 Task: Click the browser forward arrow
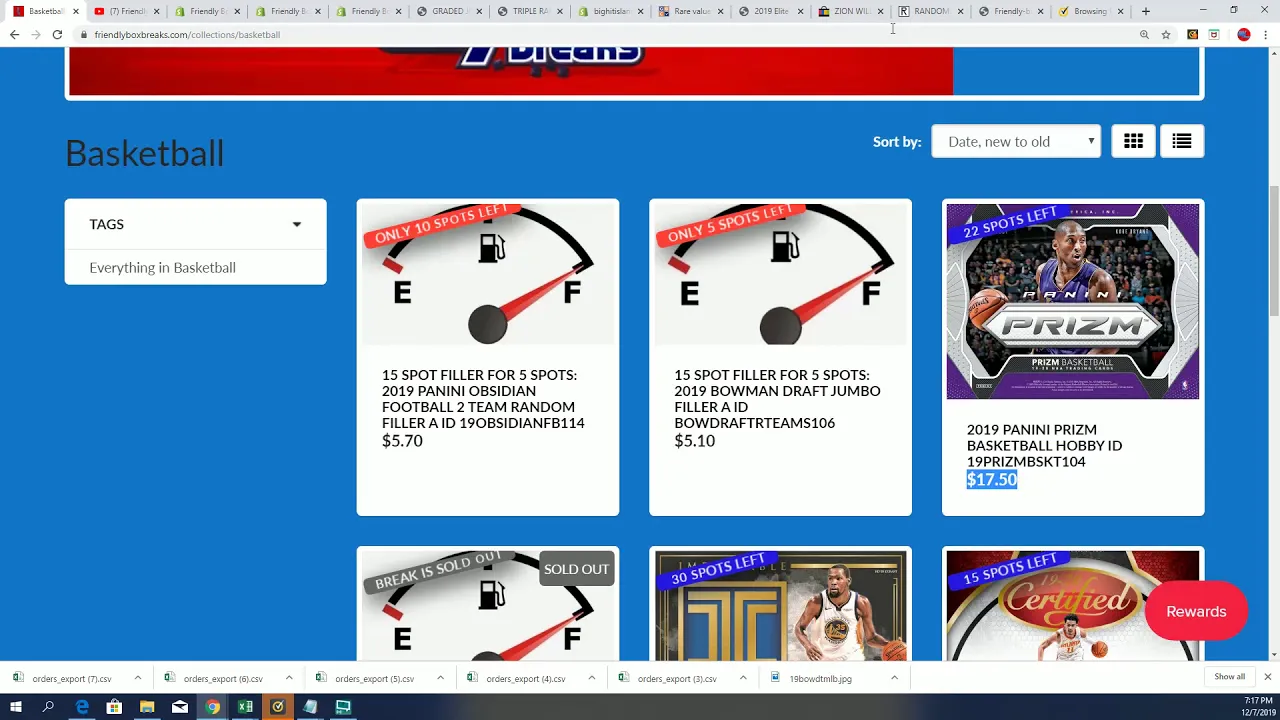coord(36,34)
